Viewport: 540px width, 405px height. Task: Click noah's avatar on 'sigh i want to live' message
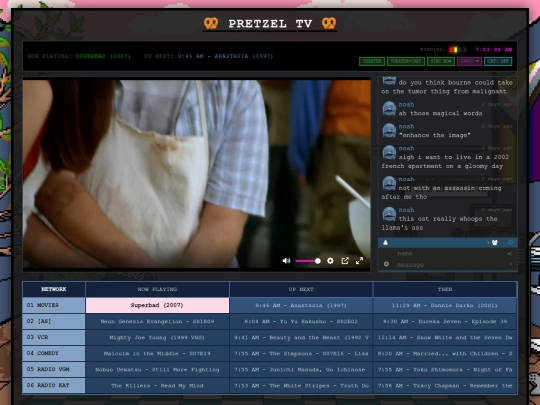tap(389, 152)
